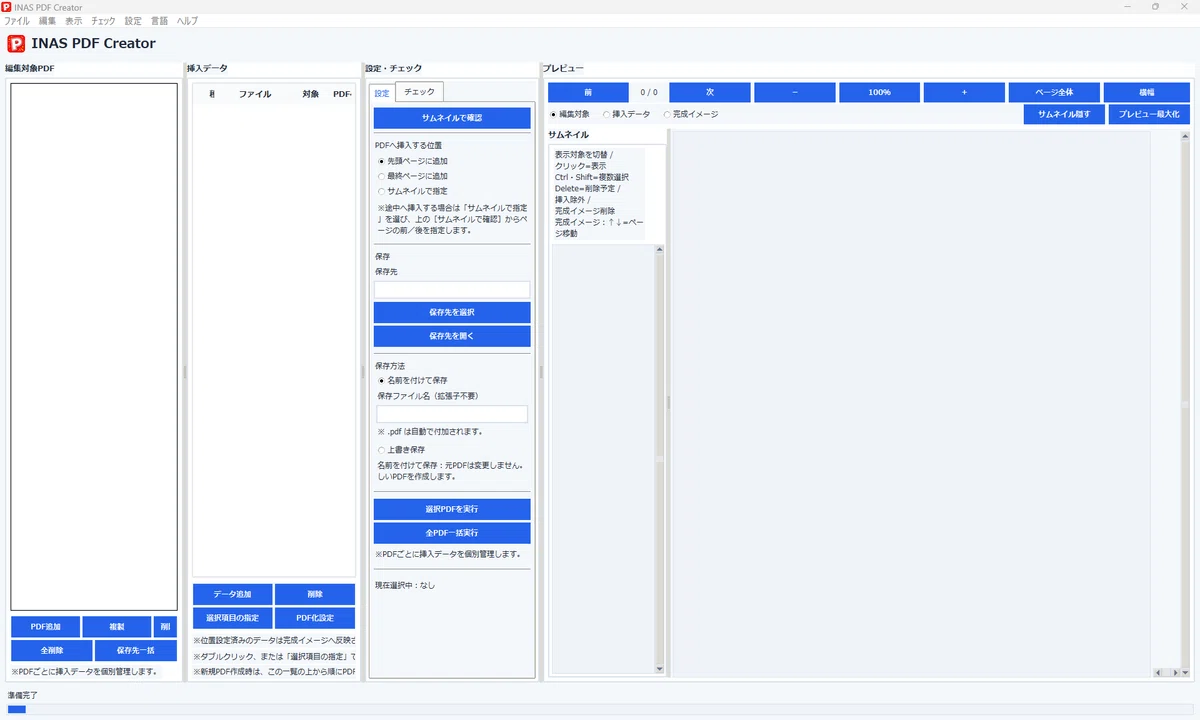
Task: Click the thumbnail list scroll up arrow
Action: coord(659,249)
